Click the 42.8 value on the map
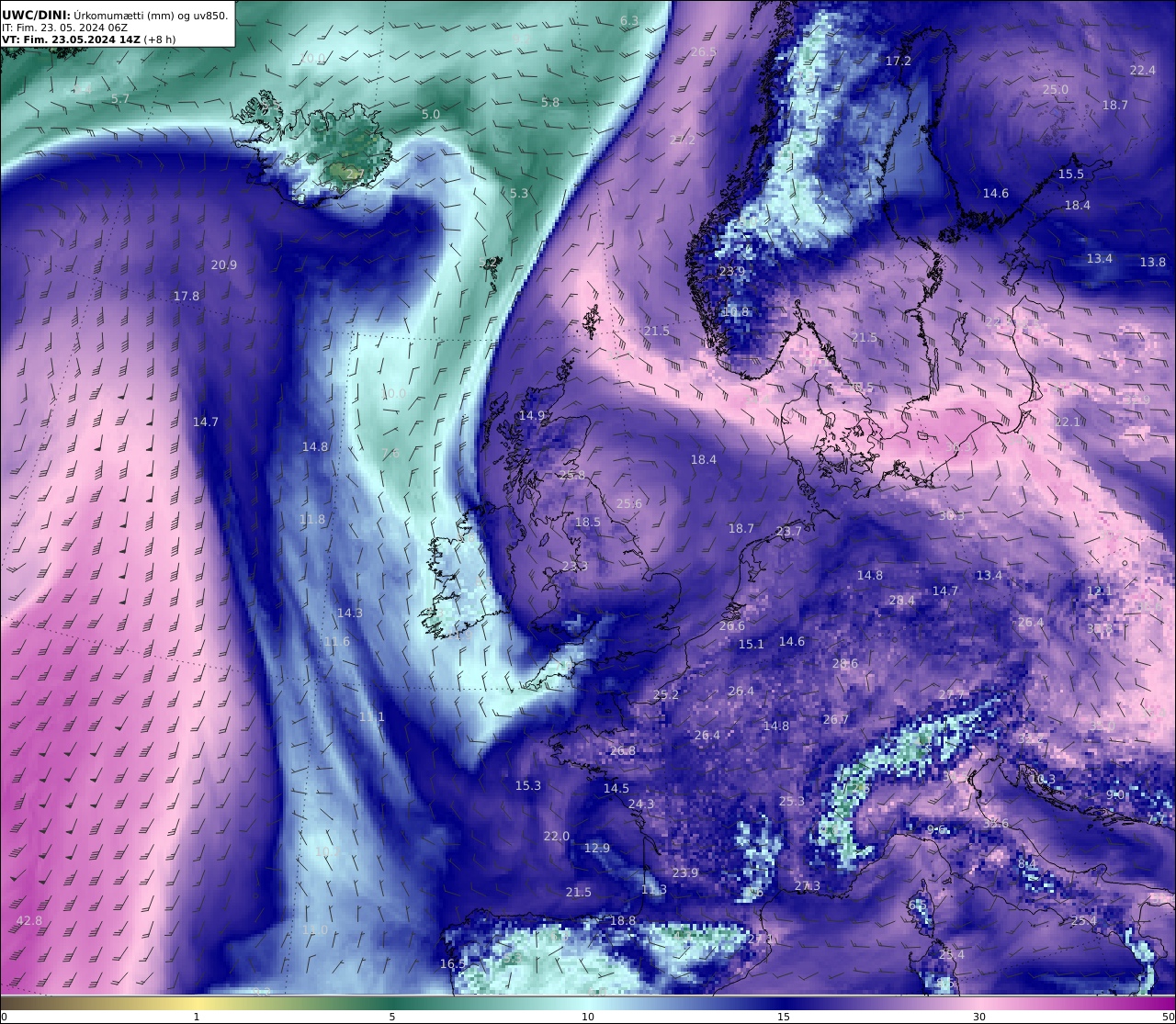The width and height of the screenshot is (1176, 1024). 29,920
